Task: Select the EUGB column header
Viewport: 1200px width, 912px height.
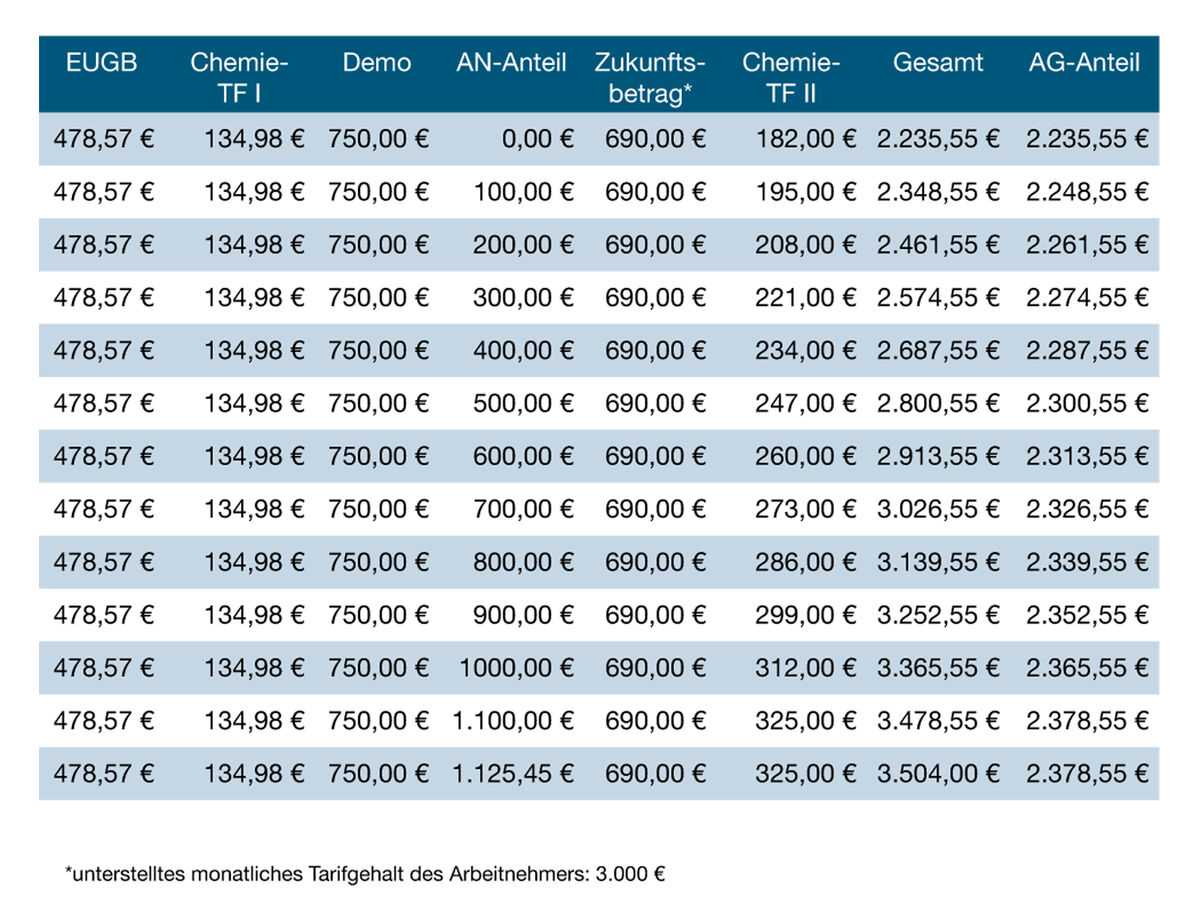Action: [x=101, y=63]
